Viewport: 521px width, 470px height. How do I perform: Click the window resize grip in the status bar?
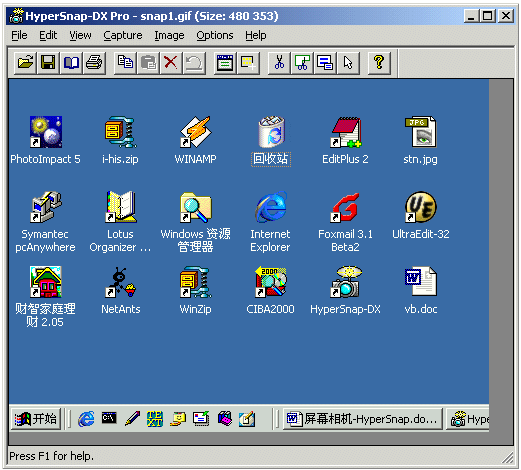click(x=508, y=458)
